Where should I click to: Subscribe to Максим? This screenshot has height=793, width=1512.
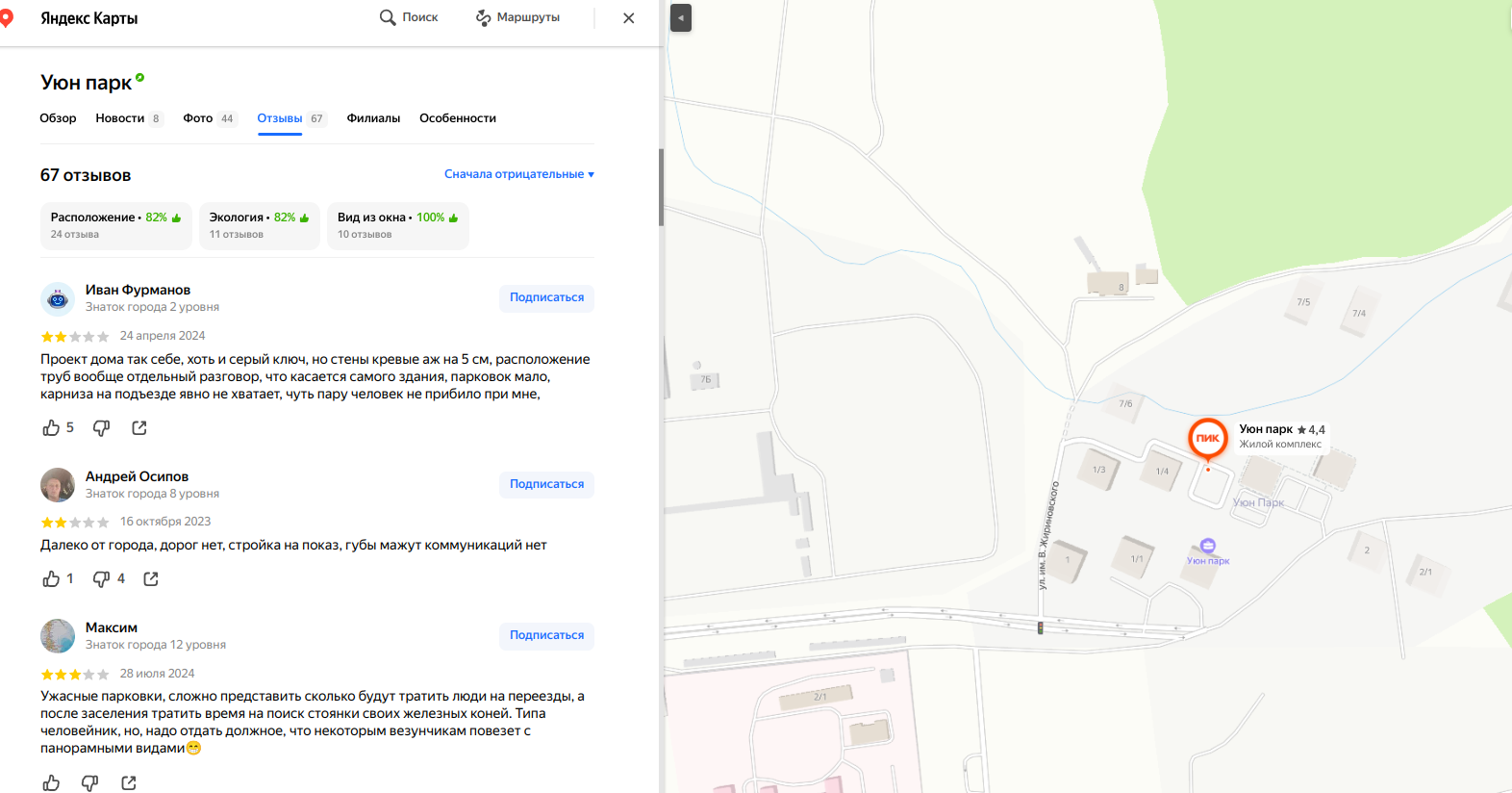(546, 635)
